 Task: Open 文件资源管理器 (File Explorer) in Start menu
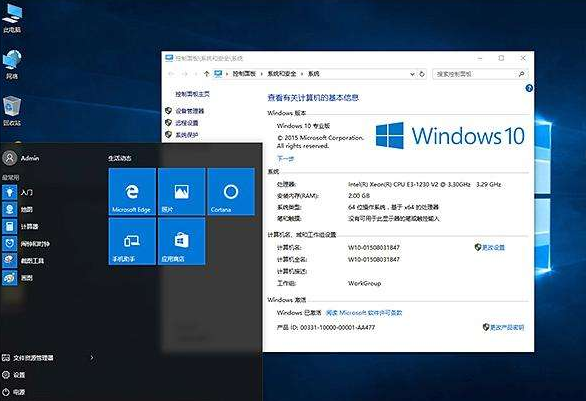tap(28, 358)
